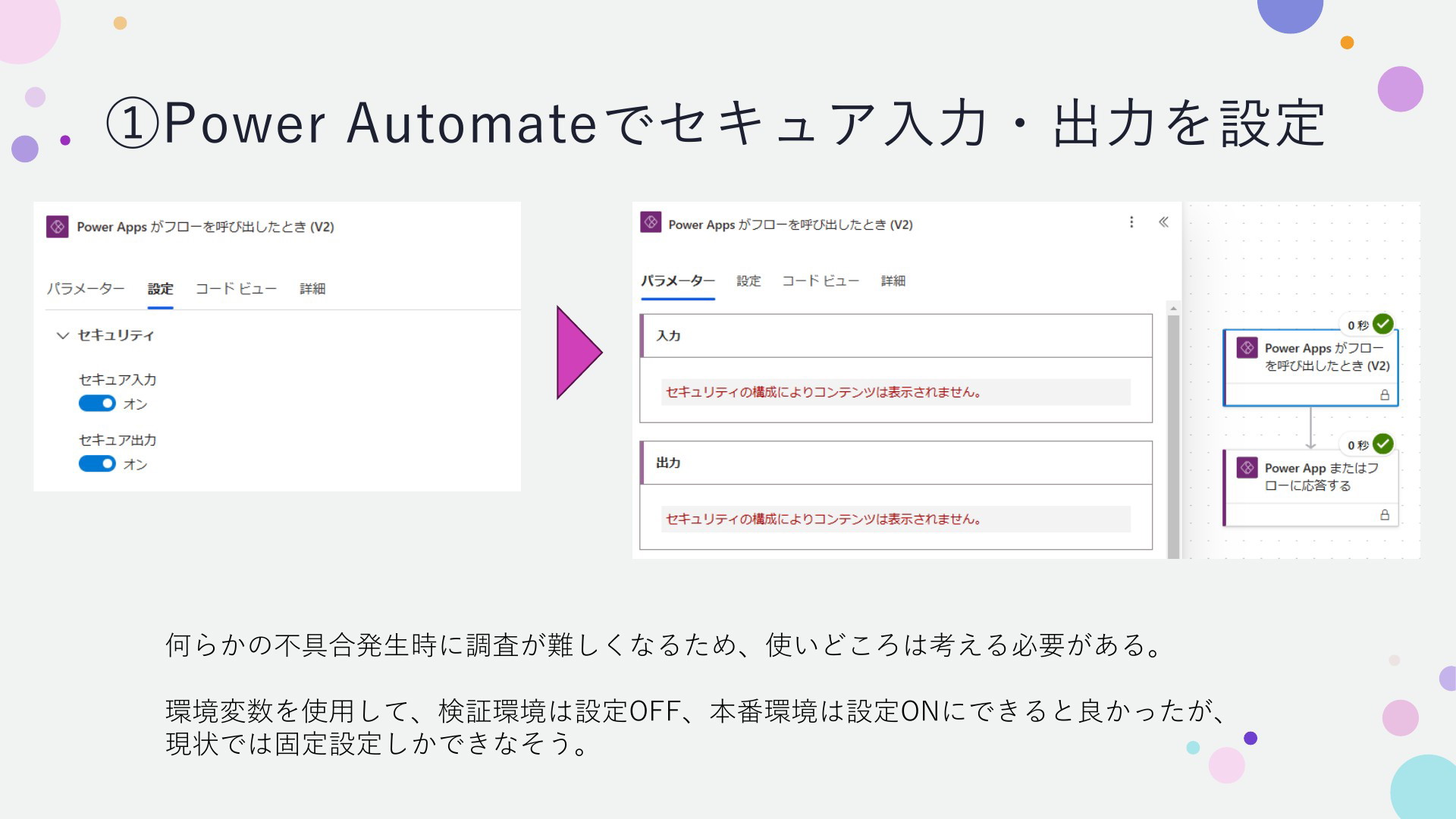
Task: Click Power Apps icon on response flow card
Action: 1247,468
